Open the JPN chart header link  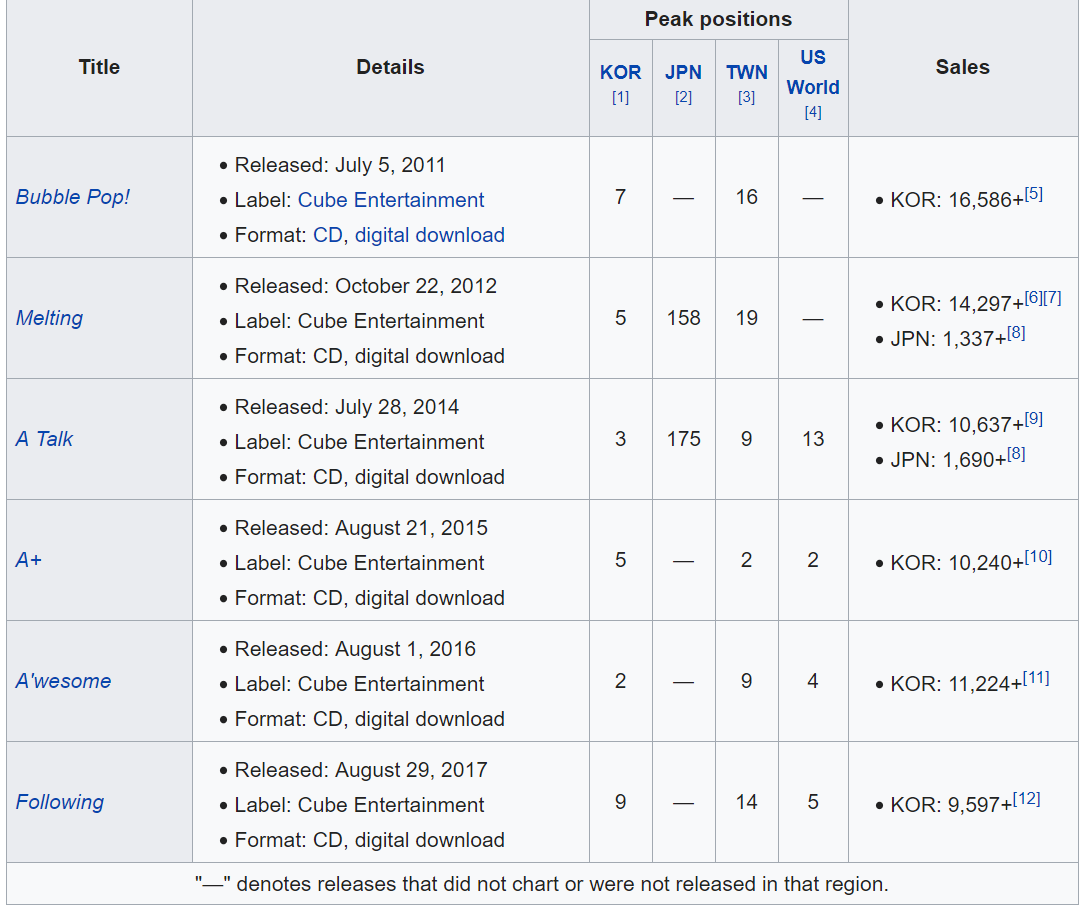(x=684, y=72)
